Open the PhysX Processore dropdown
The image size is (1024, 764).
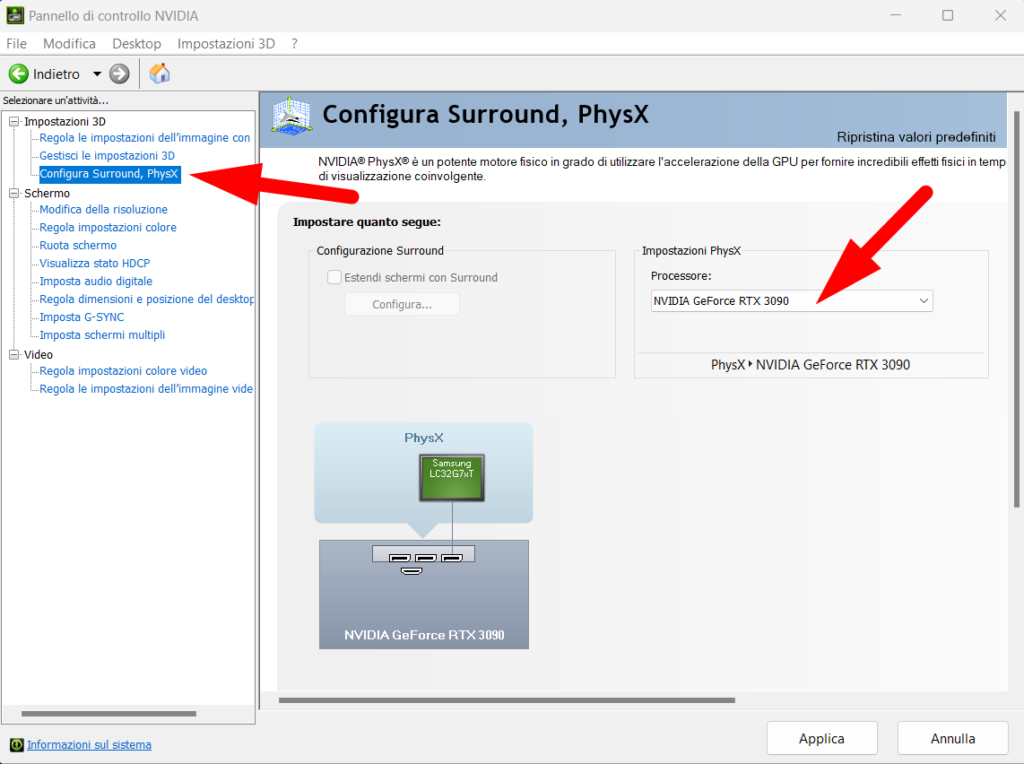(792, 301)
